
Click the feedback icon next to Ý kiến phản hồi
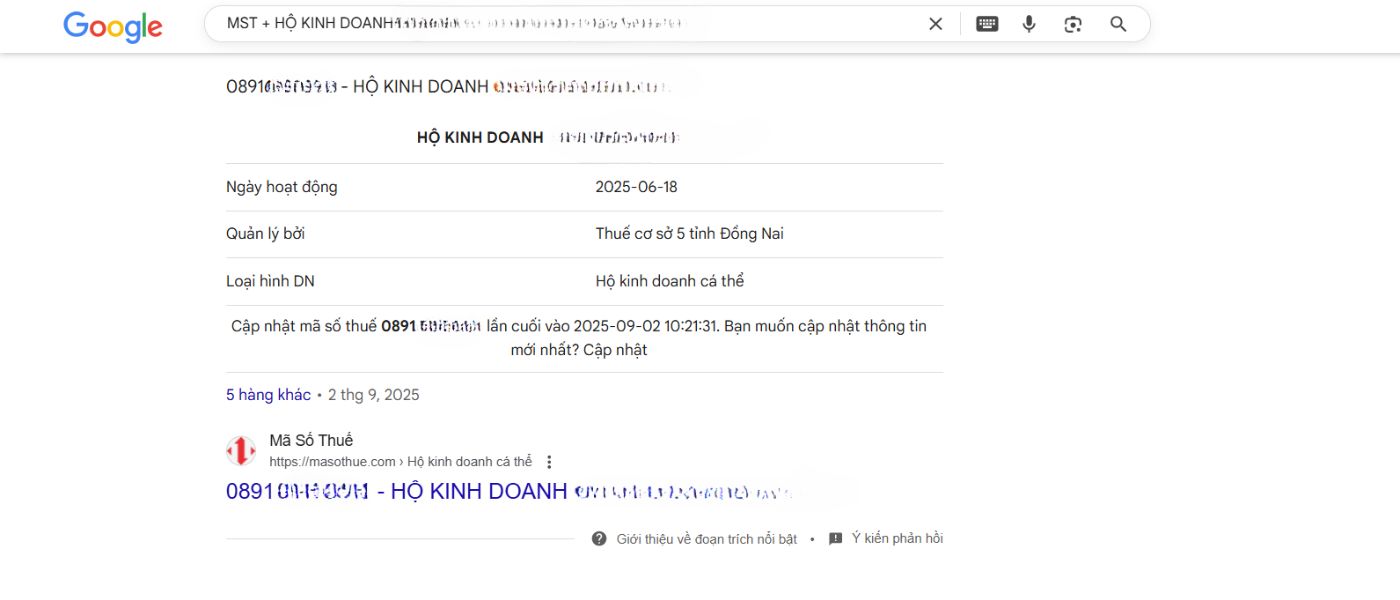point(836,539)
